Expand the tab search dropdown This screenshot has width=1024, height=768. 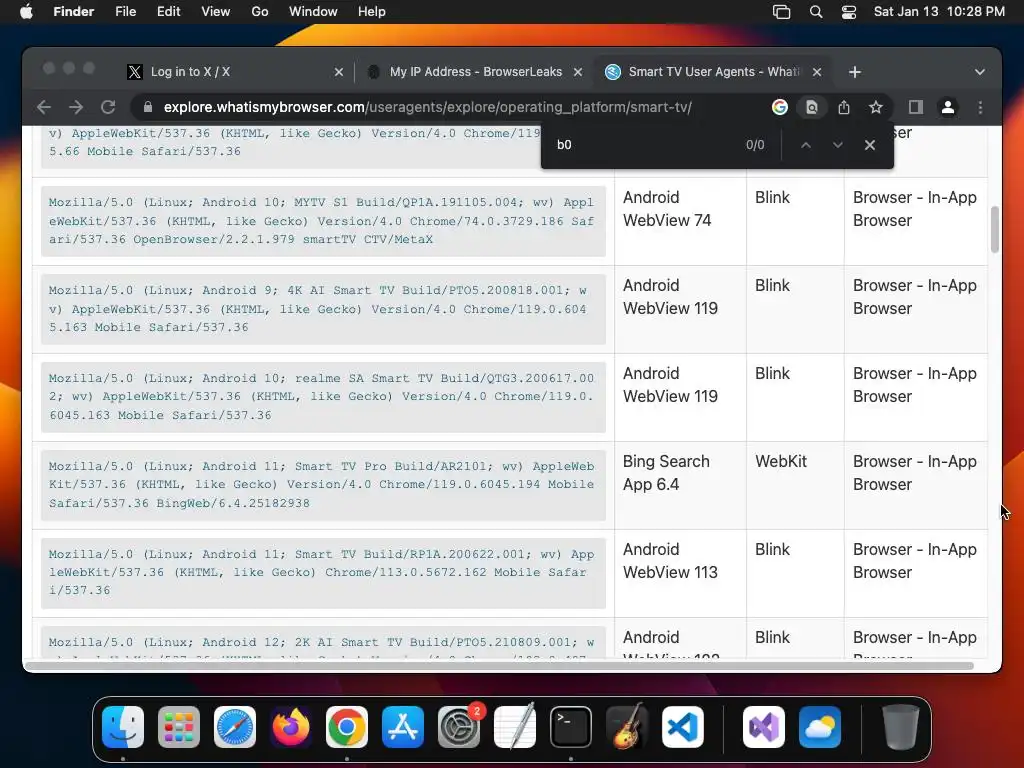pos(980,72)
